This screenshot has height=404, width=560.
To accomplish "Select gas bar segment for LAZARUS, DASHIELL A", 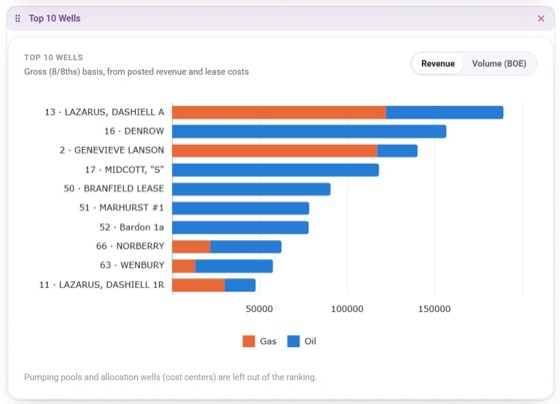I will point(279,112).
